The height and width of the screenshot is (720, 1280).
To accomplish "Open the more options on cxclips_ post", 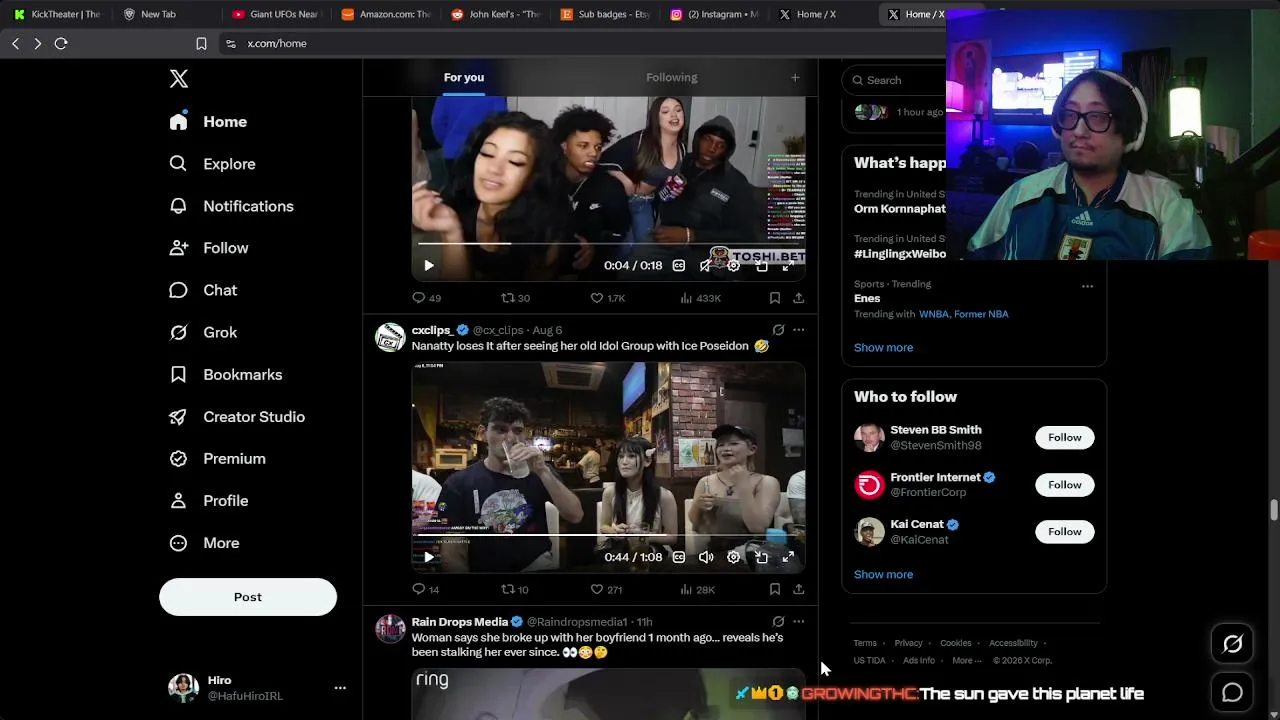I will pos(798,329).
